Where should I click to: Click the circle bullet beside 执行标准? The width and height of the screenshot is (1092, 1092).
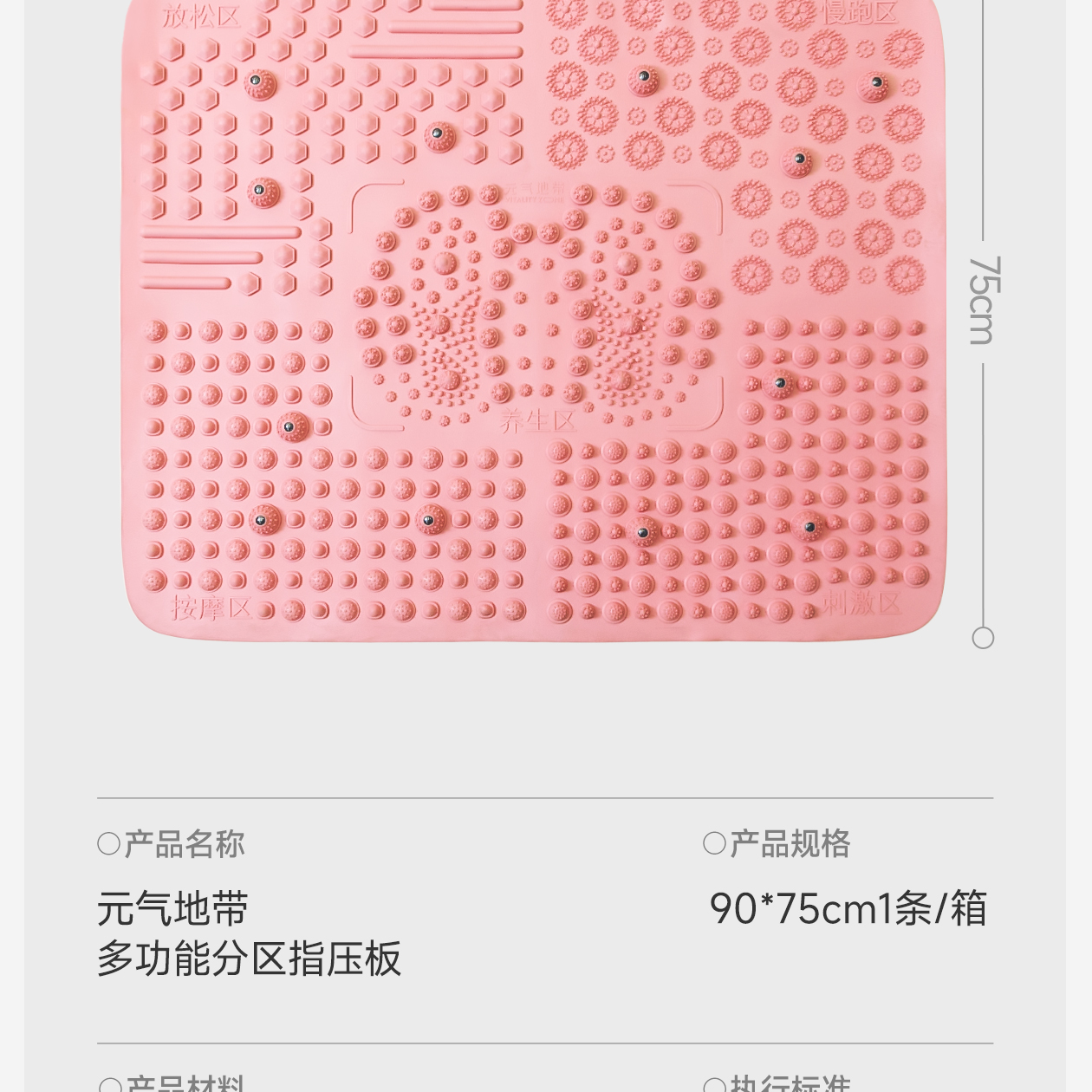(x=714, y=1086)
